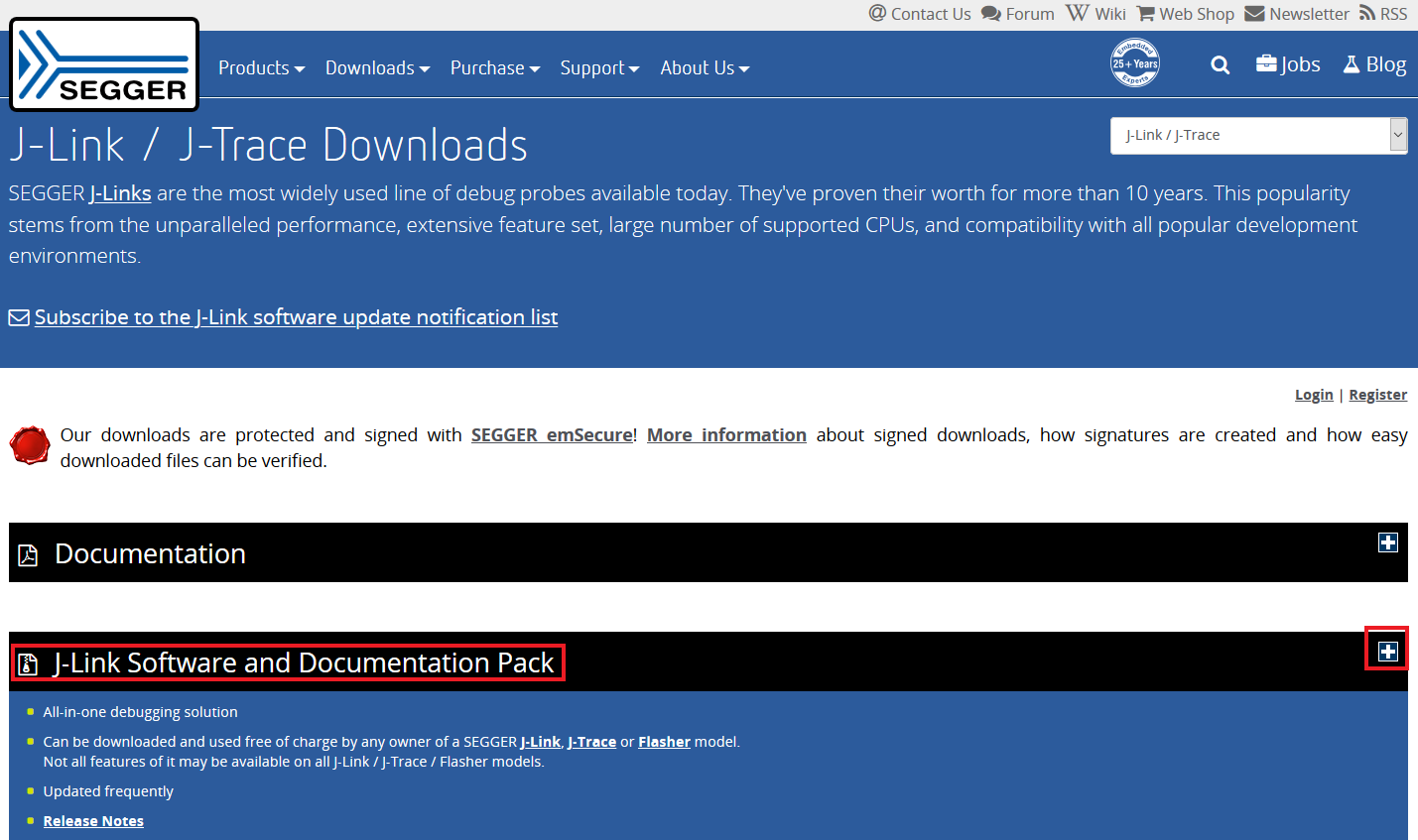
Task: Open the RSS feed link
Action: click(x=1383, y=14)
